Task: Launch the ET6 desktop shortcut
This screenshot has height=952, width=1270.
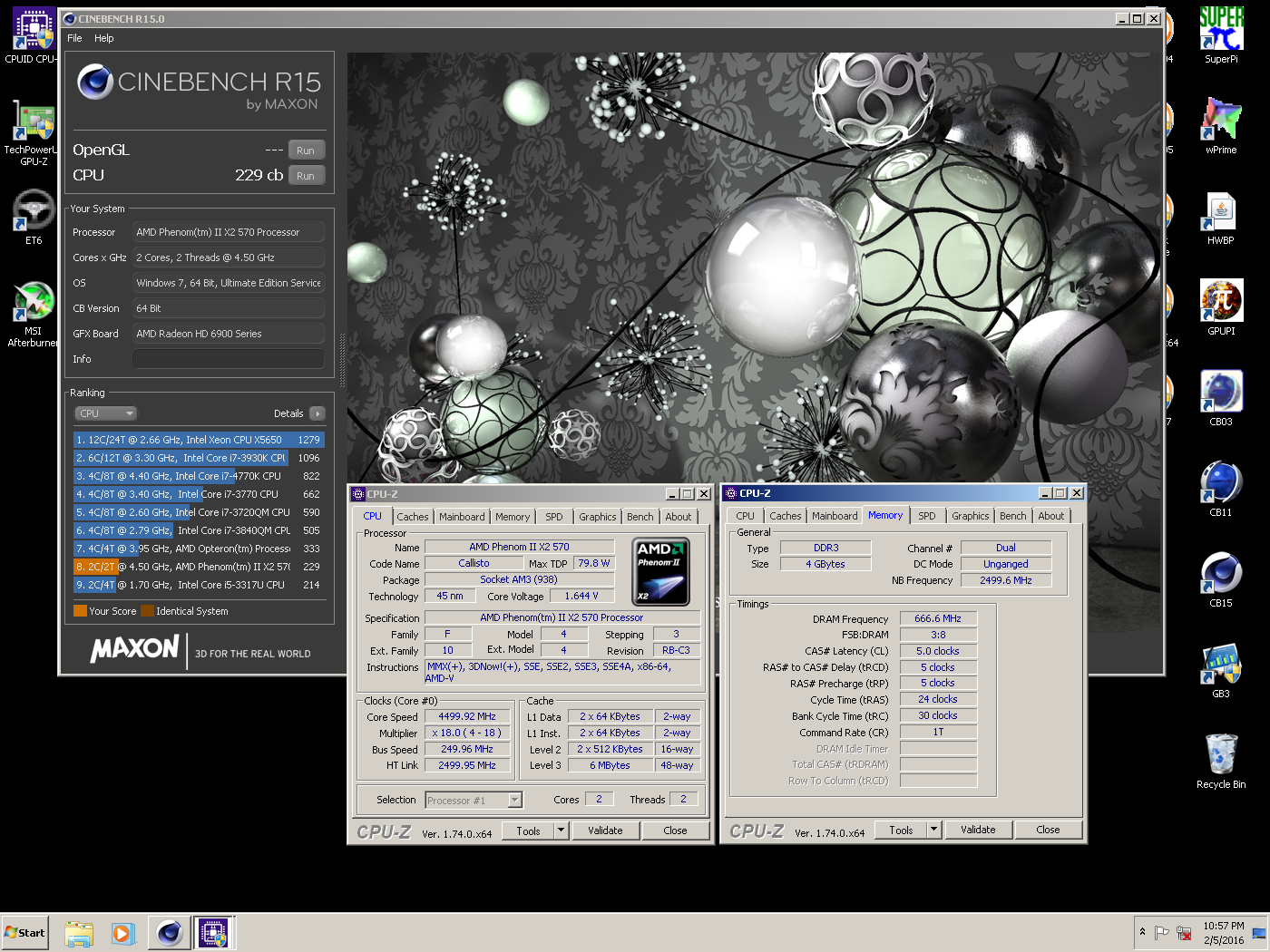Action: pos(33,218)
